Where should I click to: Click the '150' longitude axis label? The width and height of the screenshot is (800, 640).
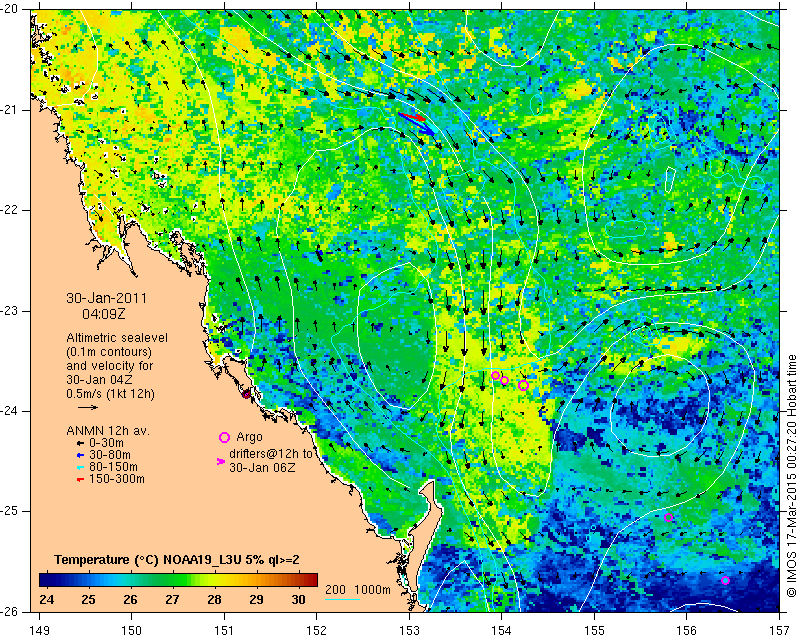coord(132,631)
